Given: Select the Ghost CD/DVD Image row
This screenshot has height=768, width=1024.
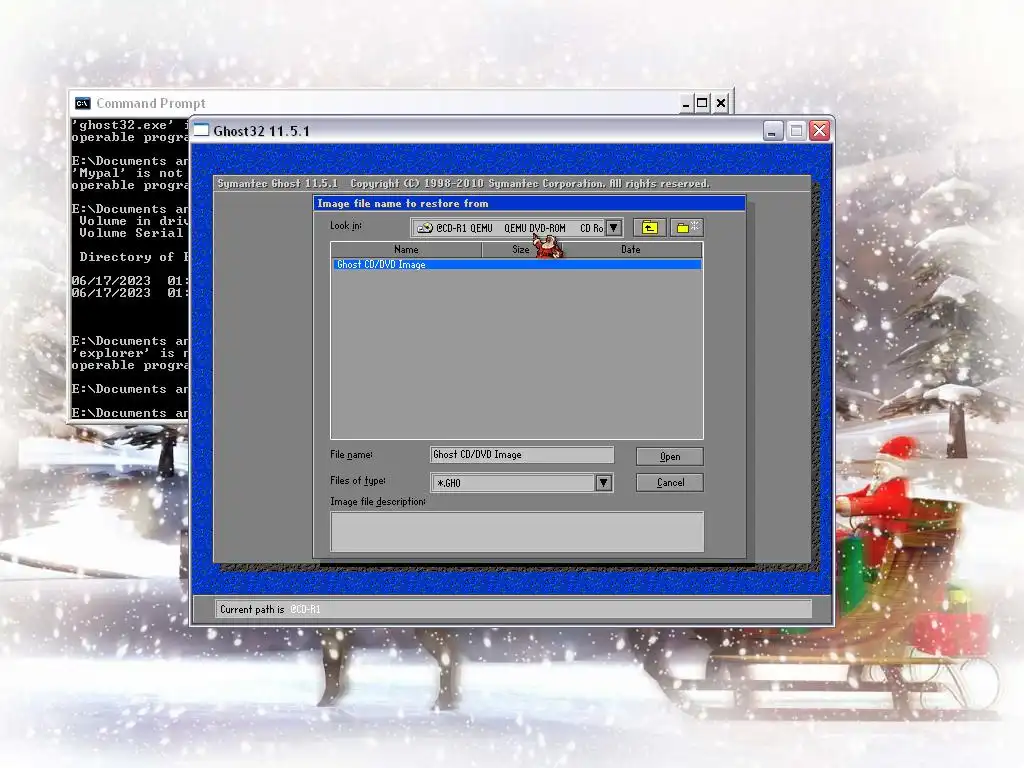Looking at the screenshot, I should click(x=517, y=264).
